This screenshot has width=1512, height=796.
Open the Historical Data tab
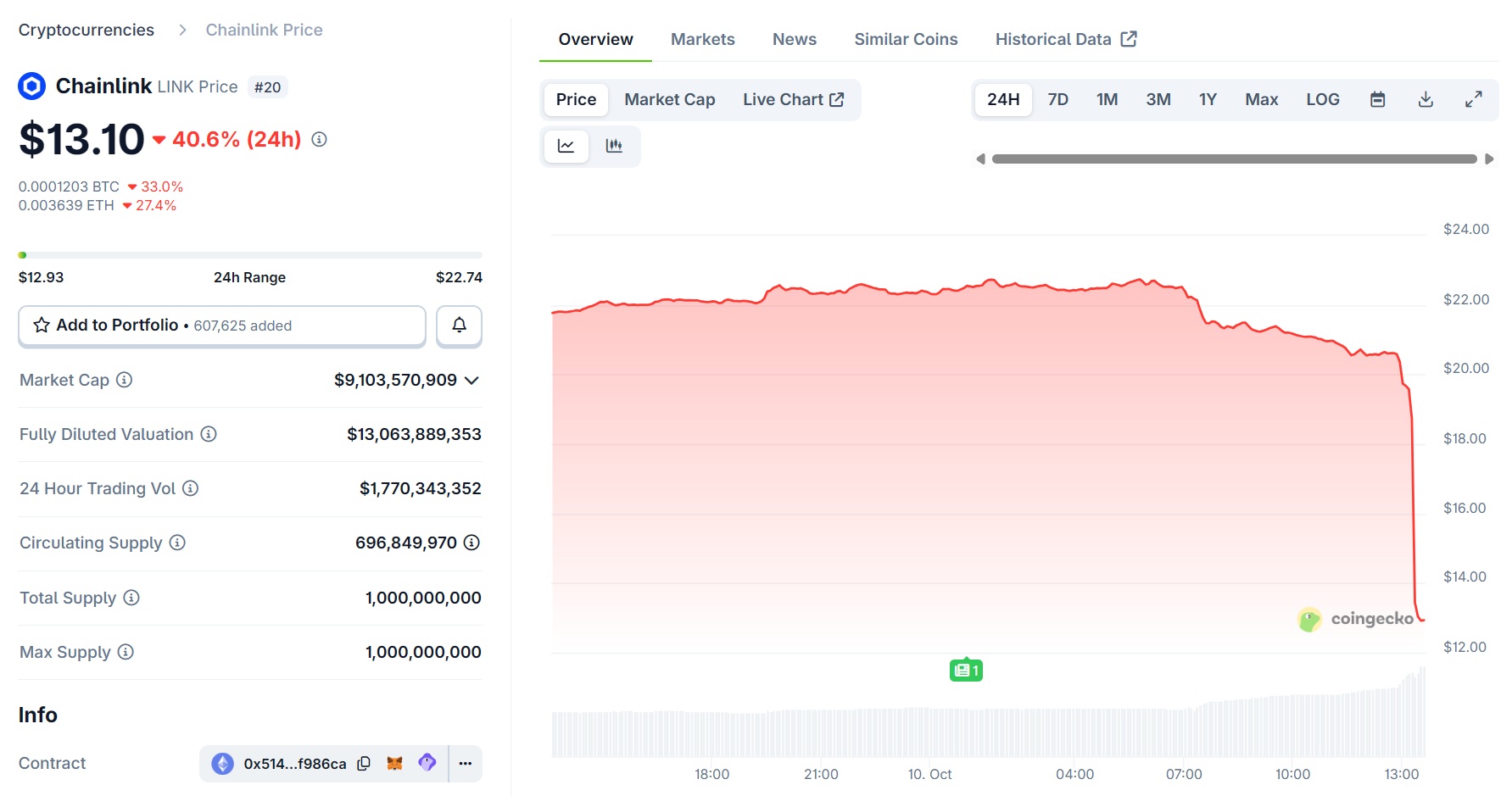tap(1066, 39)
